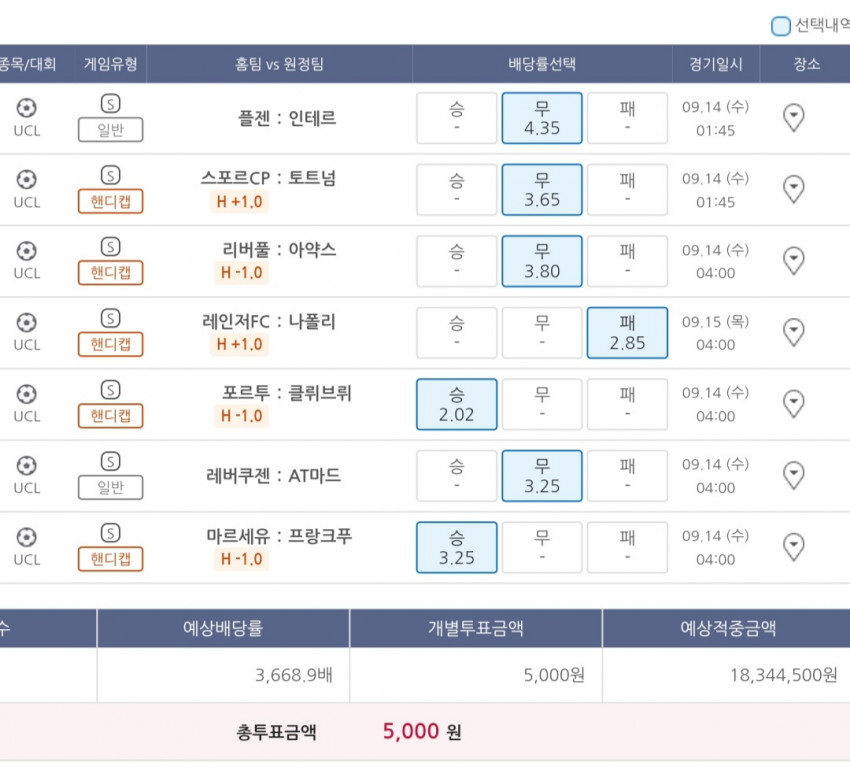Show venue pin for 마르세유 vs 프랑크푸
Image resolution: width=850 pixels, height=777 pixels.
coord(794,547)
